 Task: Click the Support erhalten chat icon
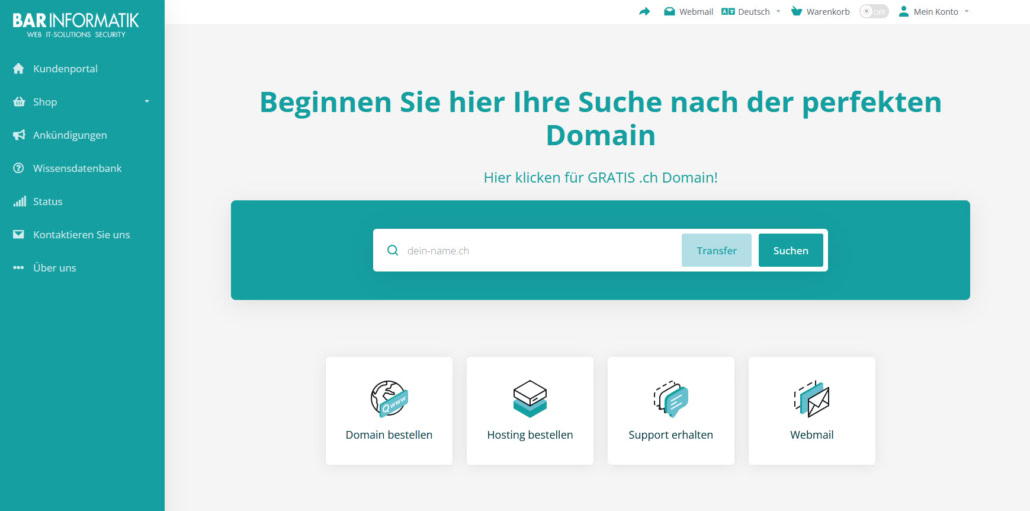(x=671, y=398)
